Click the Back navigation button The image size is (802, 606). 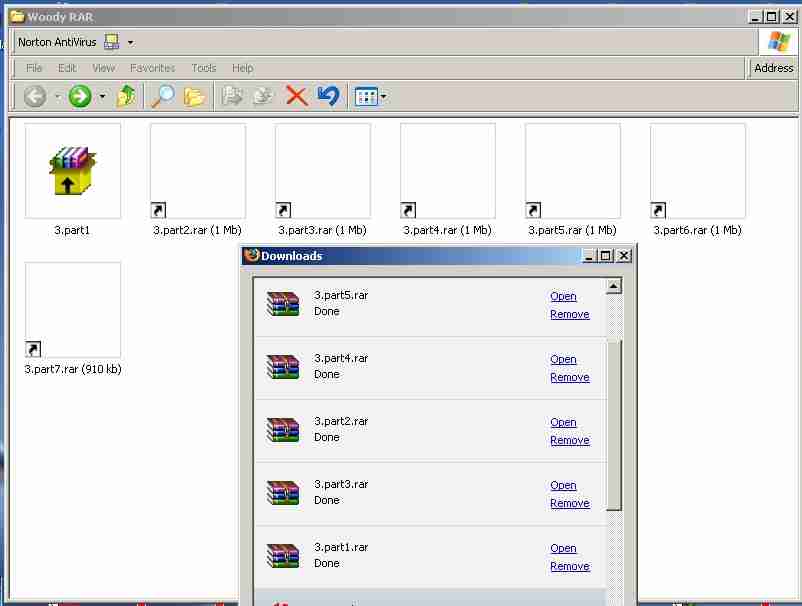(35, 96)
